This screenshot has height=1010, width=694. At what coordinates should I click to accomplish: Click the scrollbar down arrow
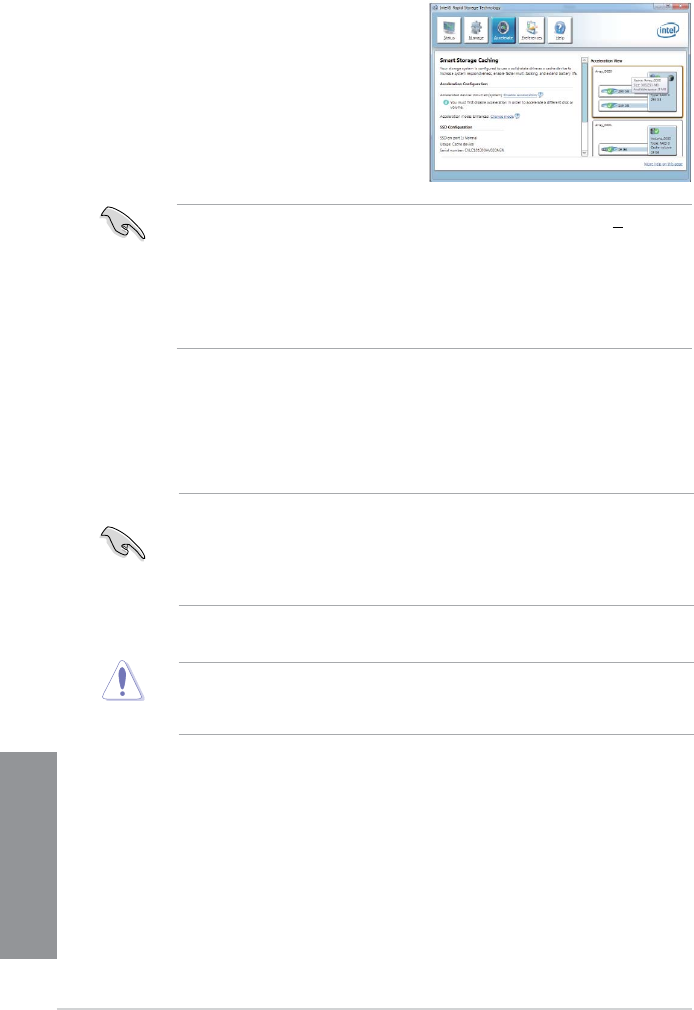[x=584, y=153]
